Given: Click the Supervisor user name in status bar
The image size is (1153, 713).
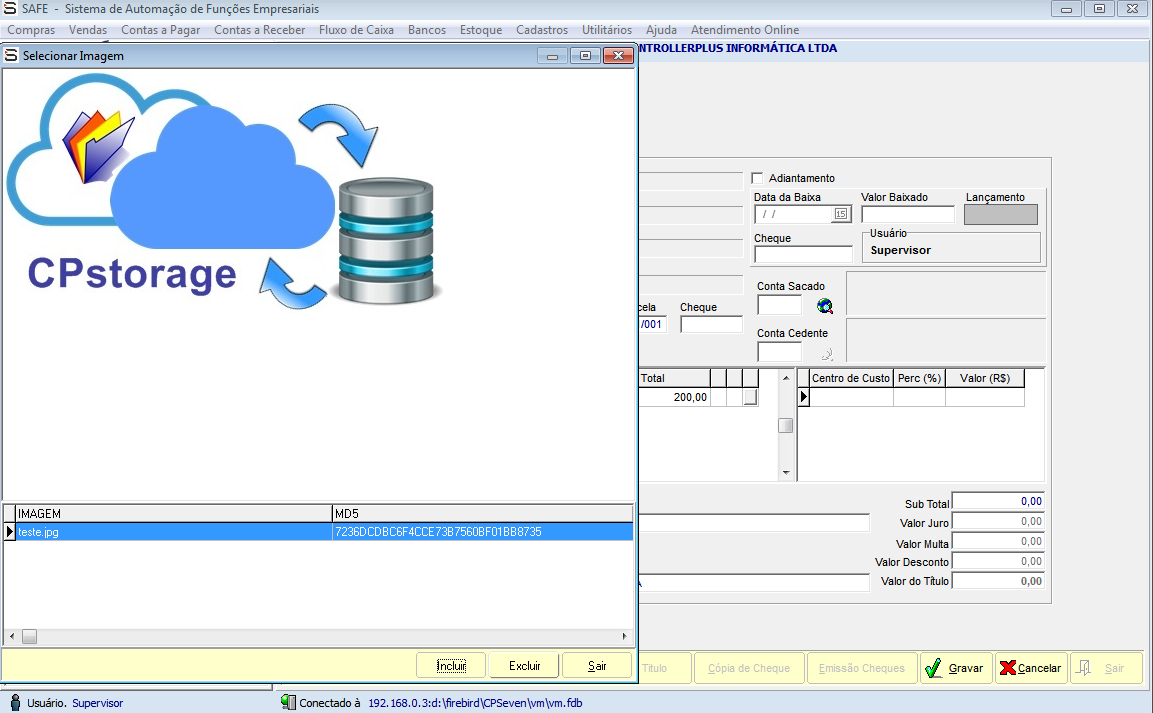Looking at the screenshot, I should 97,703.
